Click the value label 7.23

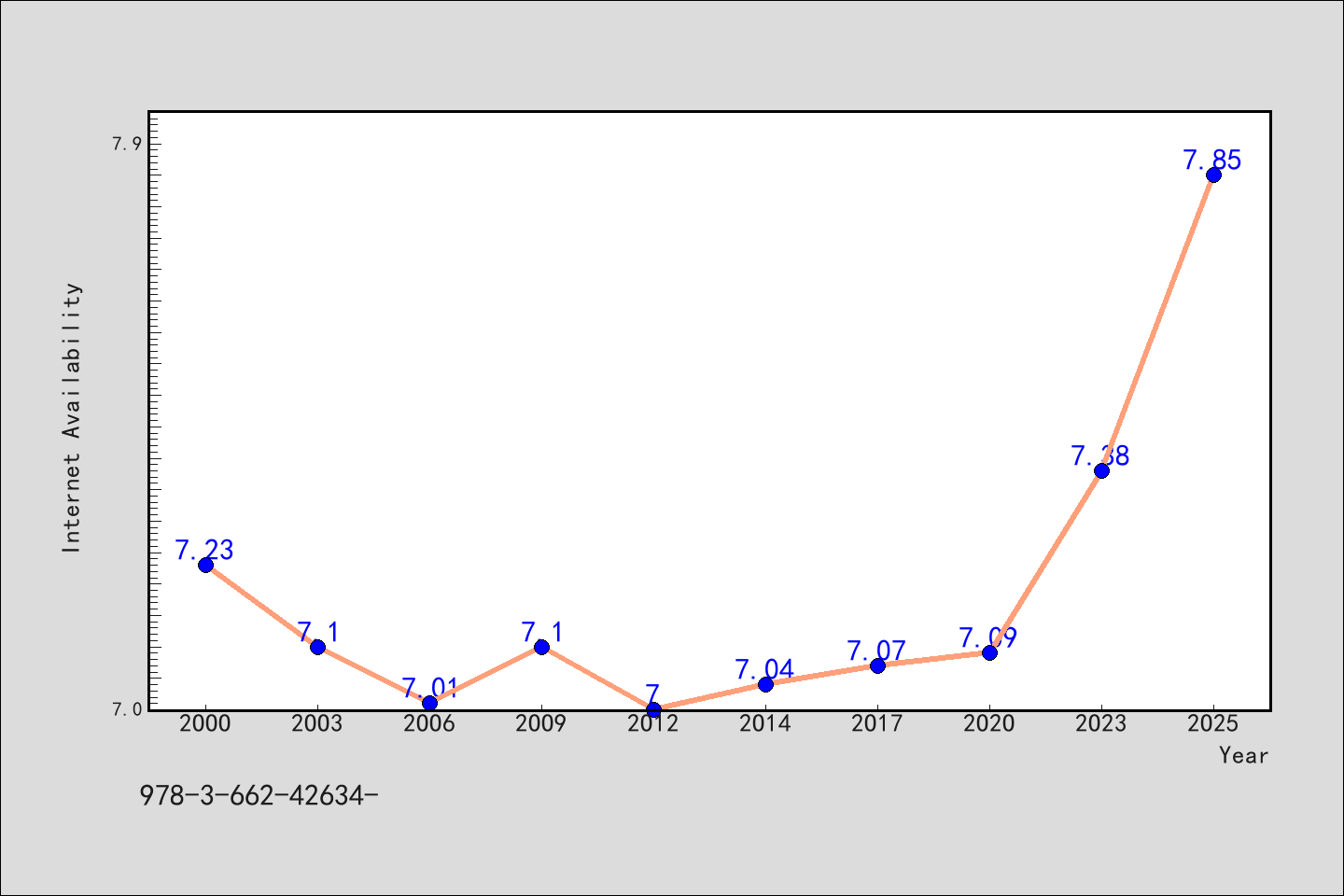click(204, 550)
